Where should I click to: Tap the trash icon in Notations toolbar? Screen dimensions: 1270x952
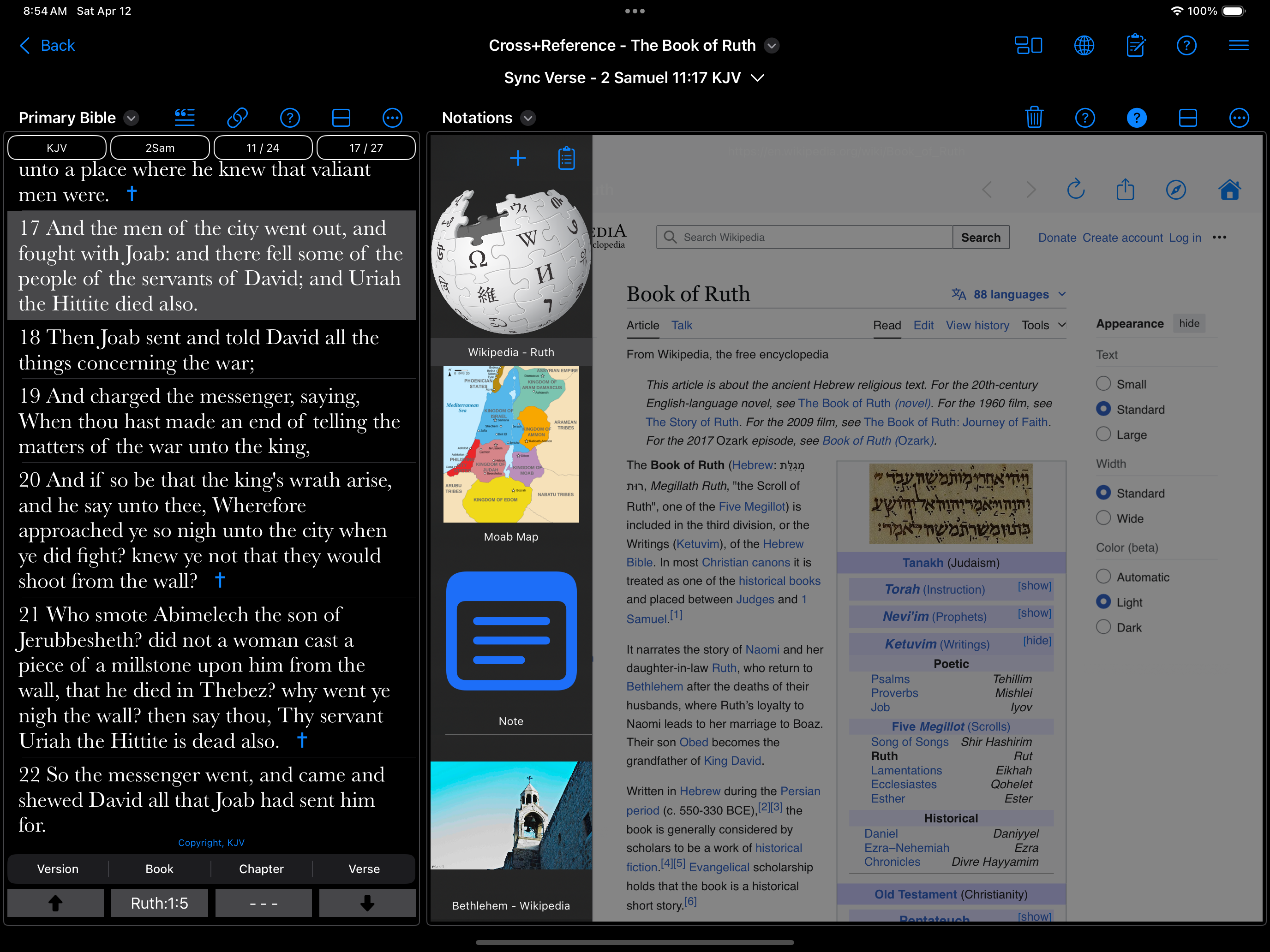[1034, 118]
